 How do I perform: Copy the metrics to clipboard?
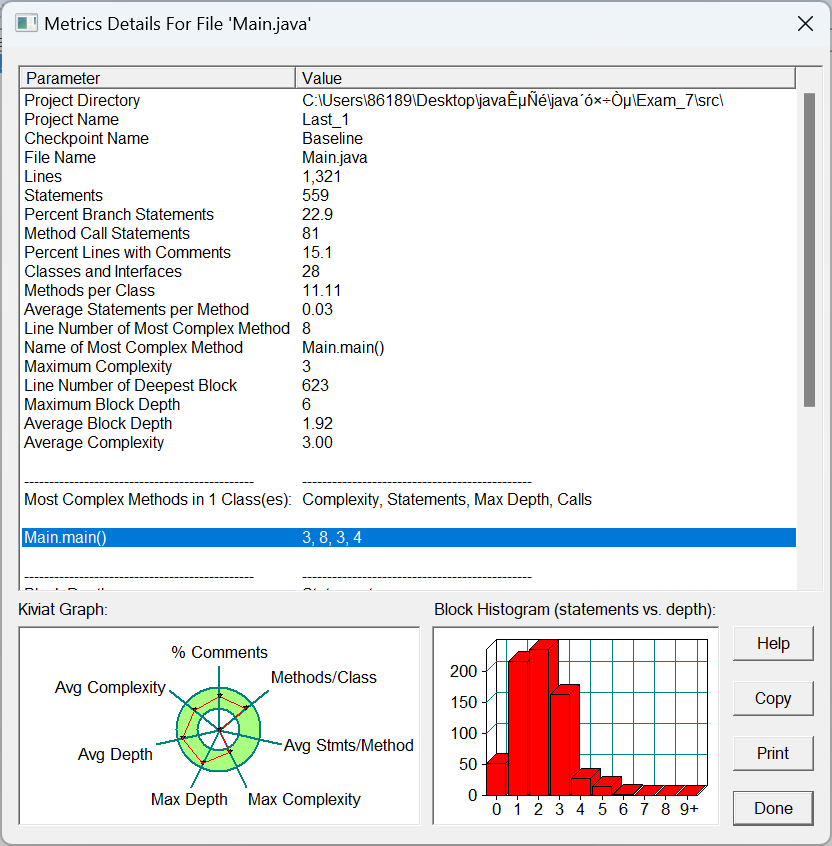click(x=773, y=698)
